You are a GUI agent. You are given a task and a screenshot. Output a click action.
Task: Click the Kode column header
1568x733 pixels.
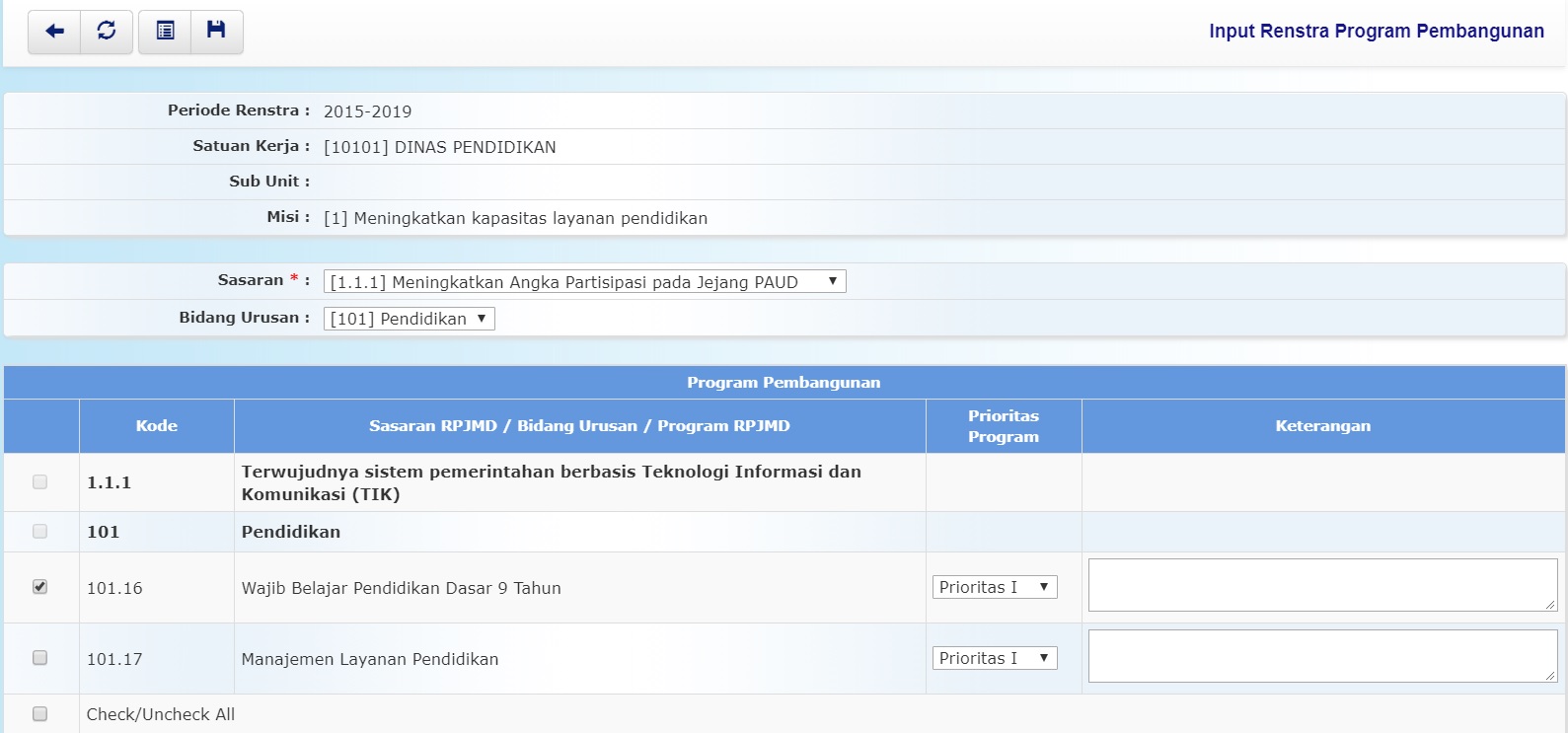pos(157,426)
